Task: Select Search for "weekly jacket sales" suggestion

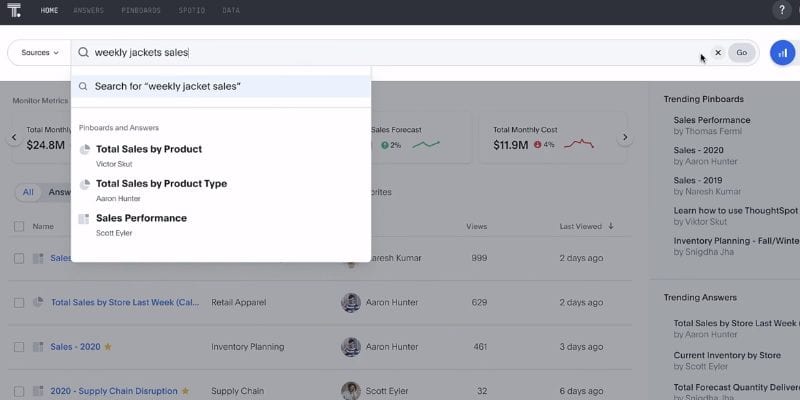Action: [221, 86]
